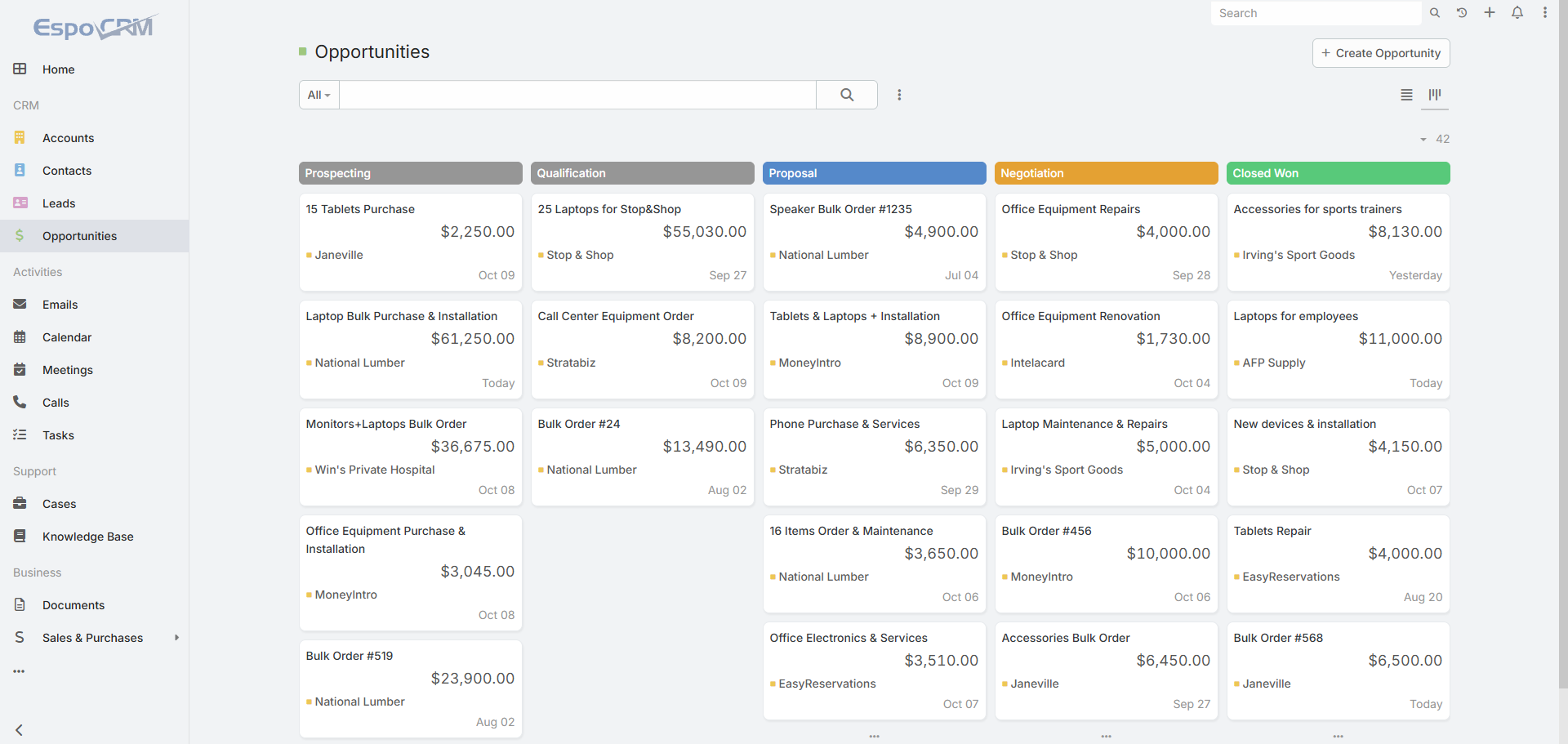Screen dimensions: 1568x744
Task: Click the Closed Won column header
Action: (x=1339, y=173)
